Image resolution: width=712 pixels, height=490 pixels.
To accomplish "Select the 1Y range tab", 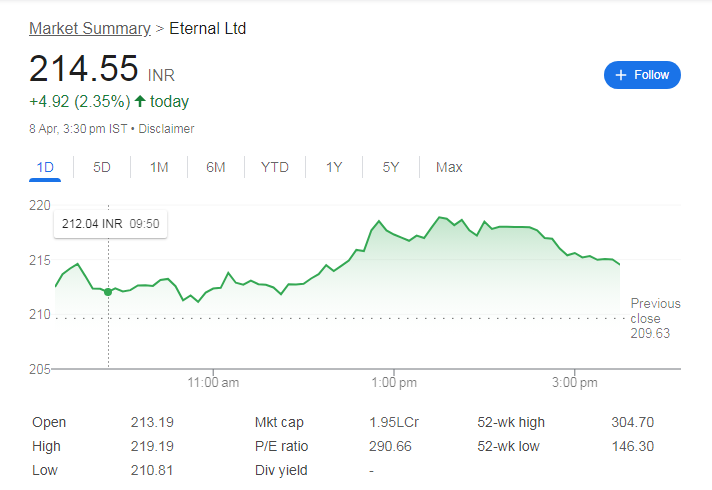I will pyautogui.click(x=334, y=167).
